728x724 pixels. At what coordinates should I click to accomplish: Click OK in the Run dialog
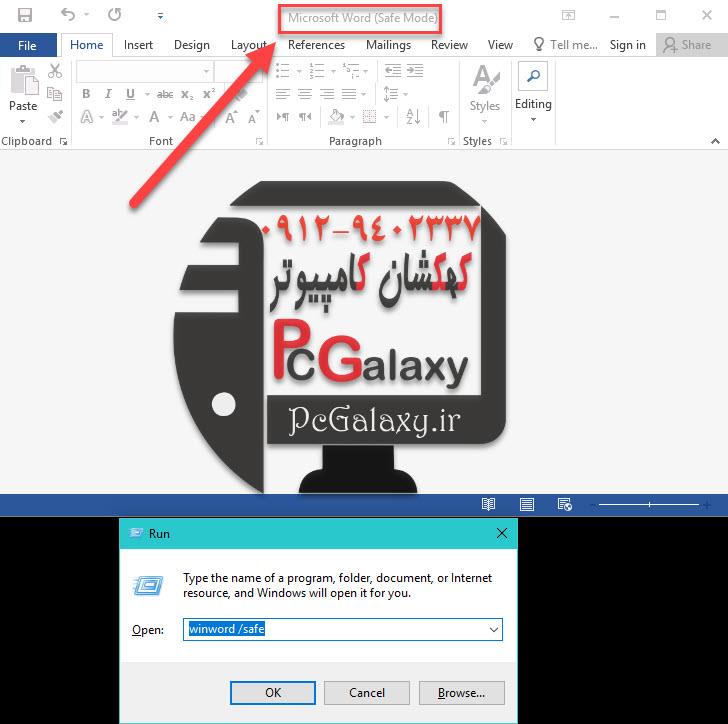(273, 692)
